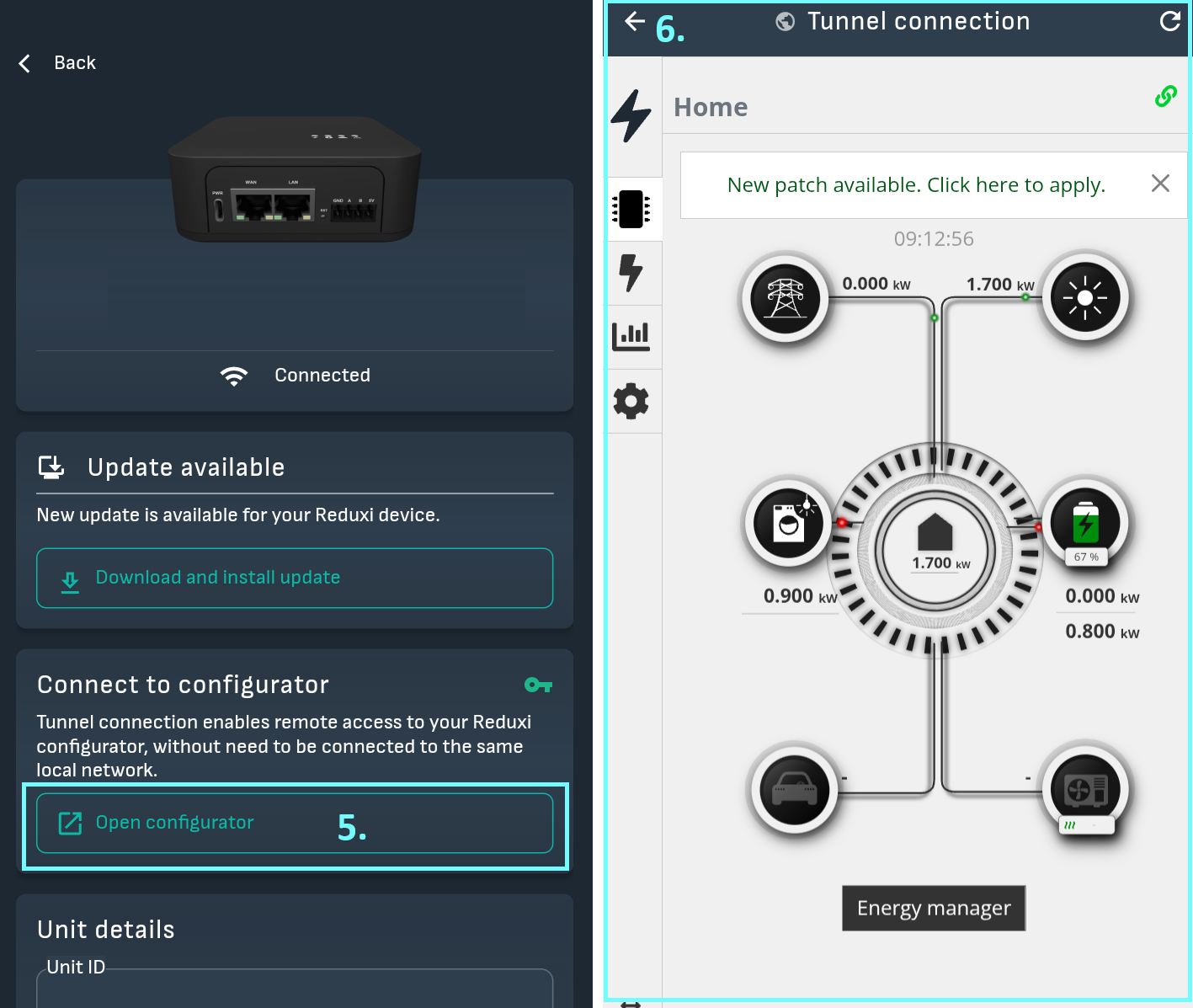Click the Connect to configurator heading
Viewport: 1193px width, 1008px height.
click(x=183, y=685)
